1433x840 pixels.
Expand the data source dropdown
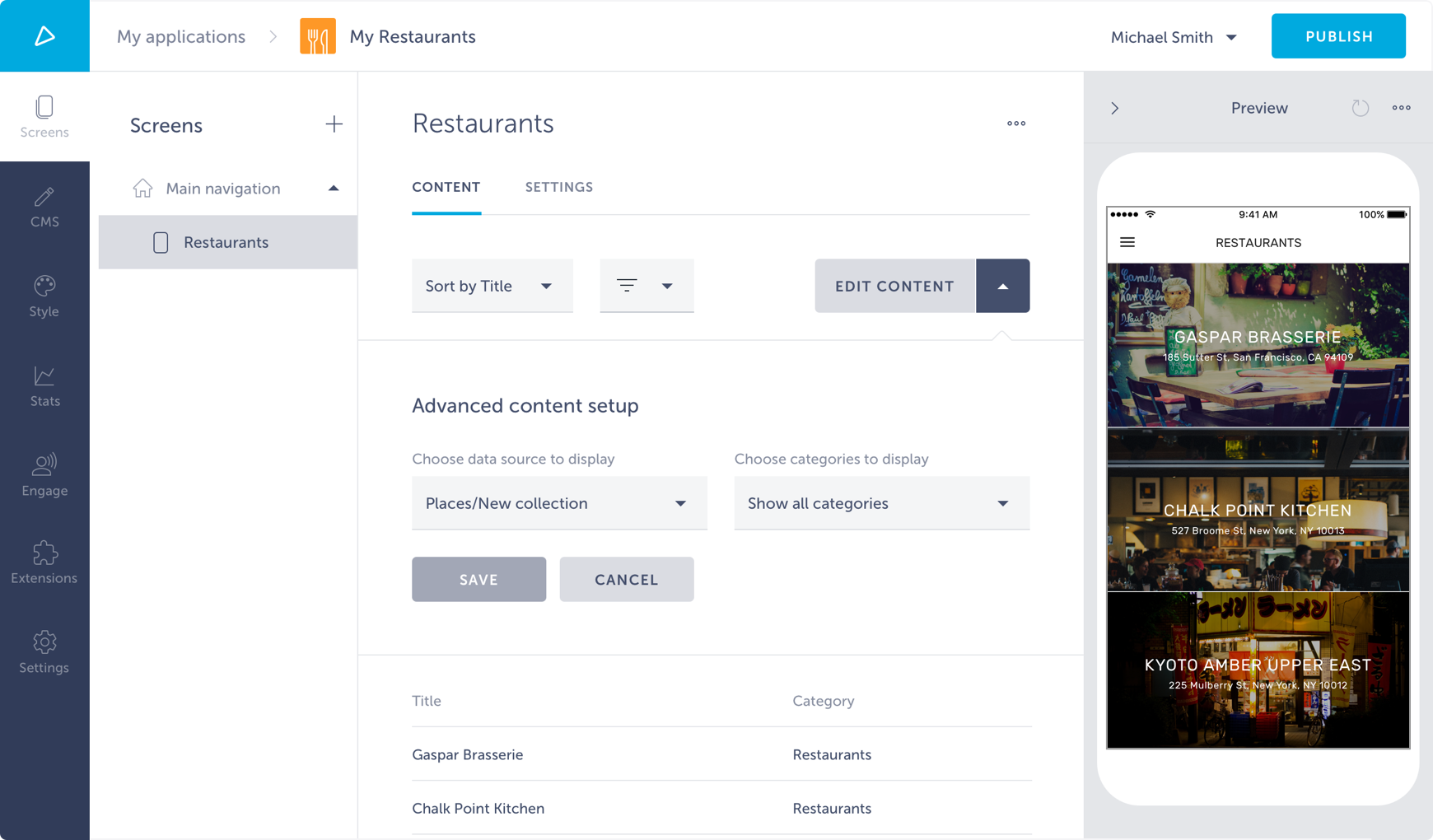pos(559,503)
